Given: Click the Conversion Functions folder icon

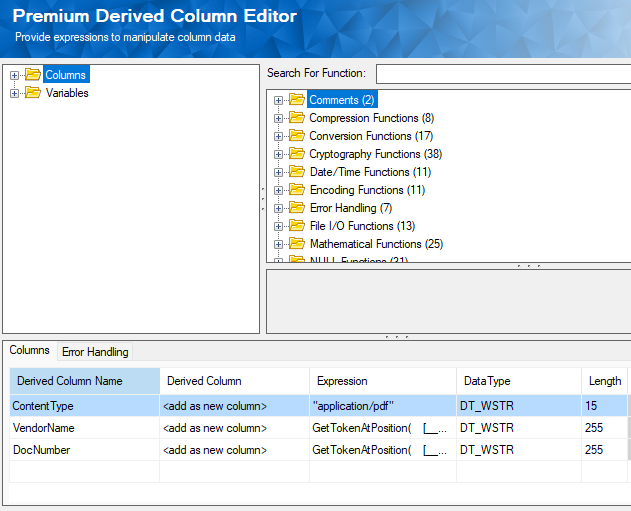Looking at the screenshot, I should click(297, 136).
